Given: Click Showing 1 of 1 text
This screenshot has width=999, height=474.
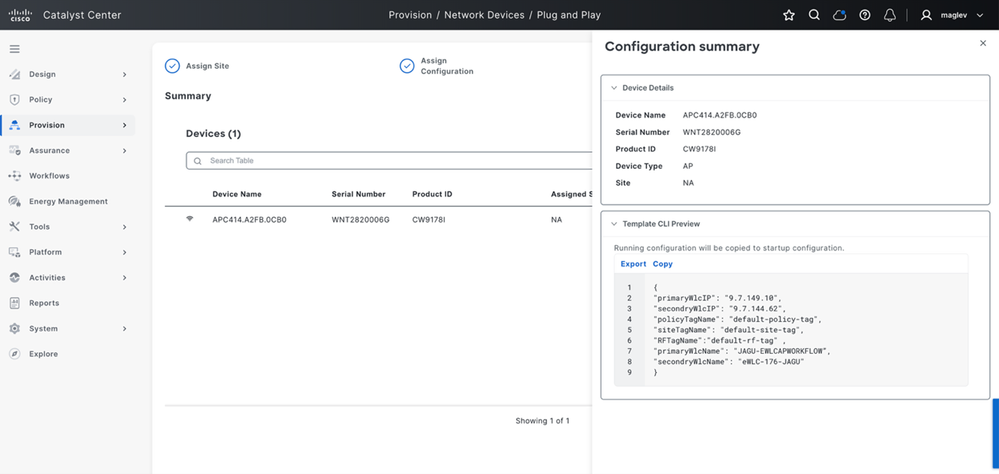Looking at the screenshot, I should coord(542,421).
